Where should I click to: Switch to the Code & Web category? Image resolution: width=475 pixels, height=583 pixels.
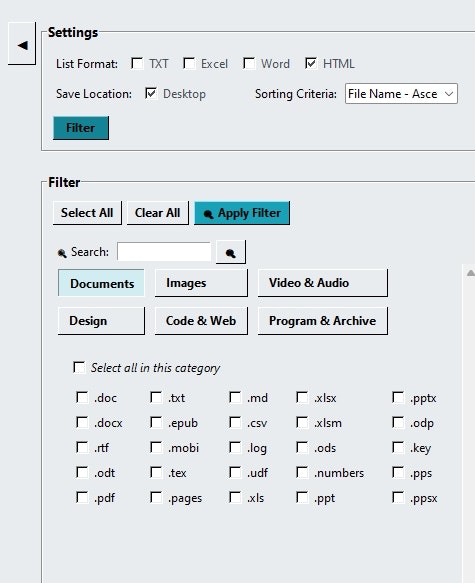coord(201,321)
